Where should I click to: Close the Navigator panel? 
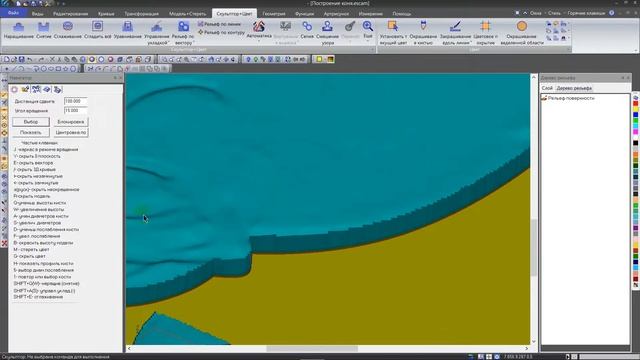point(120,78)
